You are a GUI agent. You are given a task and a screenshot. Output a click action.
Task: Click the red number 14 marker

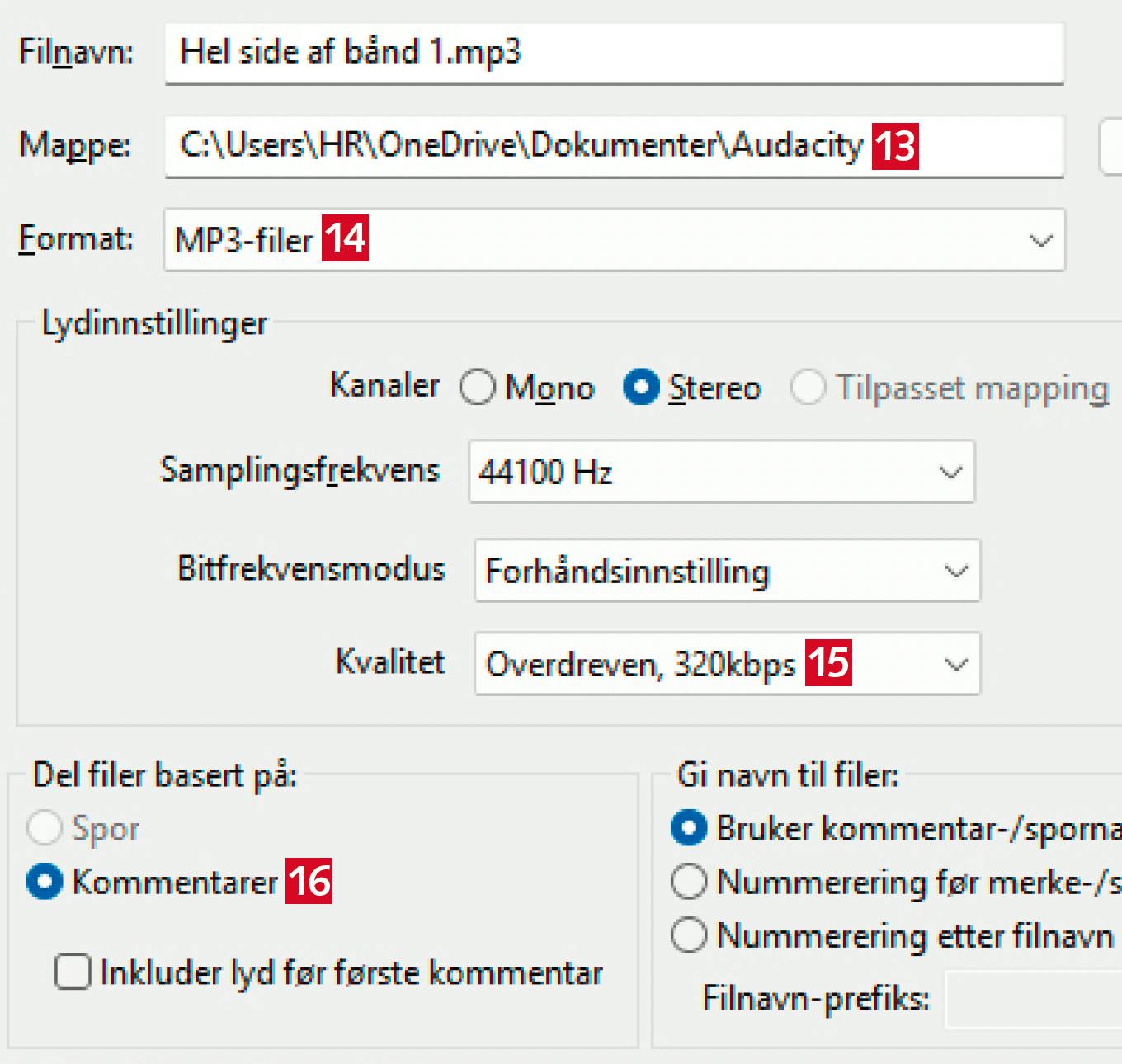coord(345,238)
